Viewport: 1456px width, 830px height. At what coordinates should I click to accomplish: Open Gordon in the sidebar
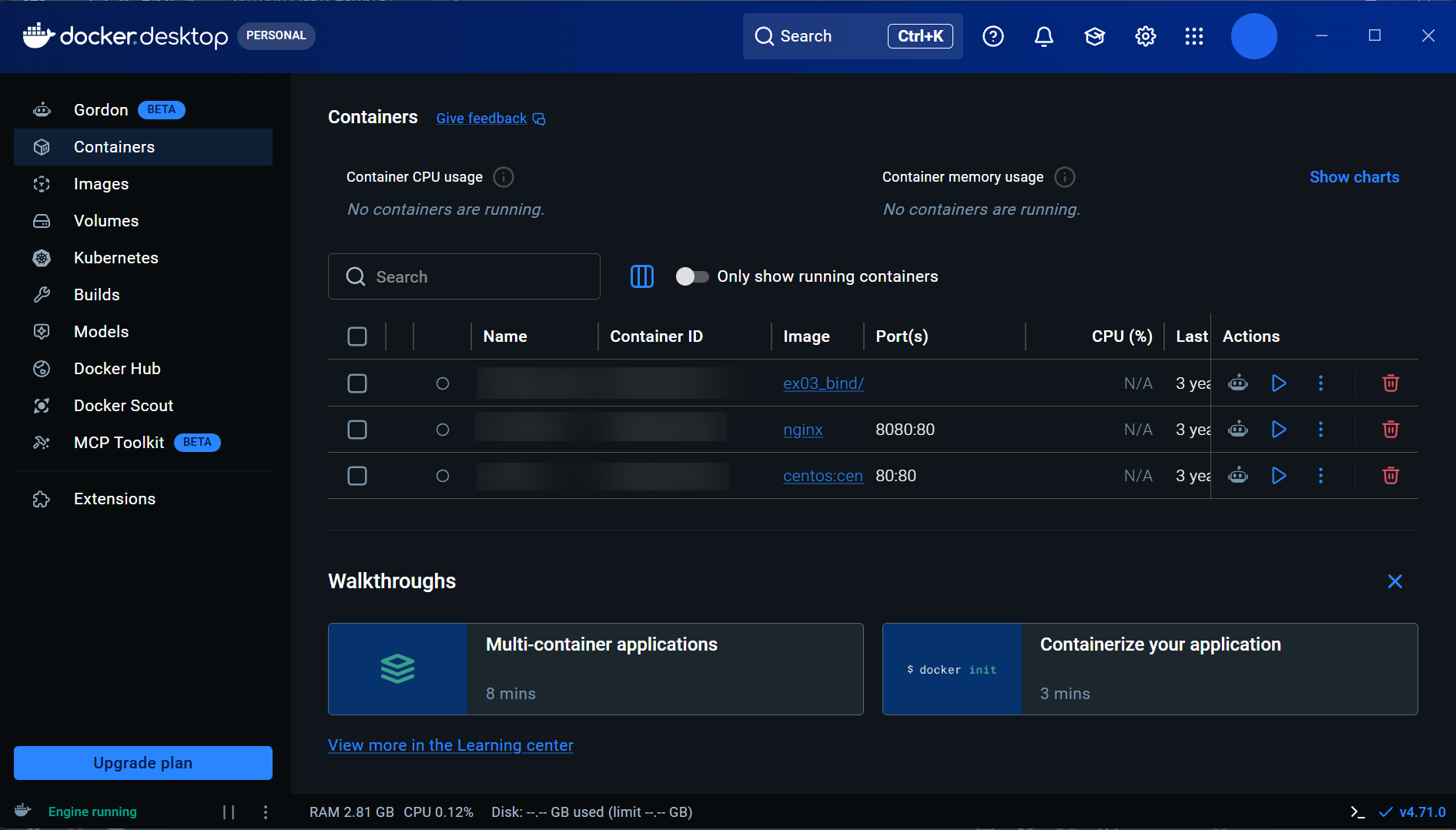tap(143, 110)
